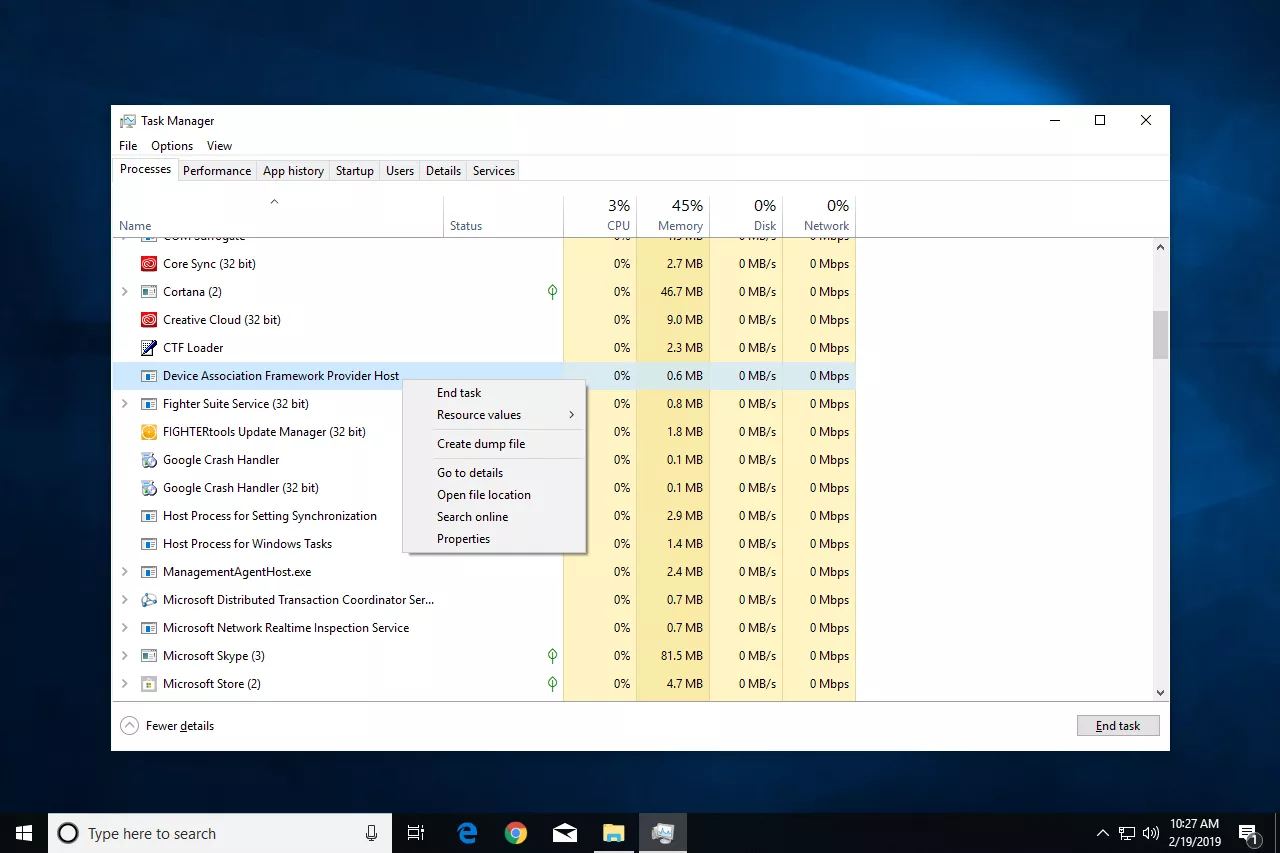Switch to the Startup tab
Screen dimensions: 1280x853
pos(355,171)
